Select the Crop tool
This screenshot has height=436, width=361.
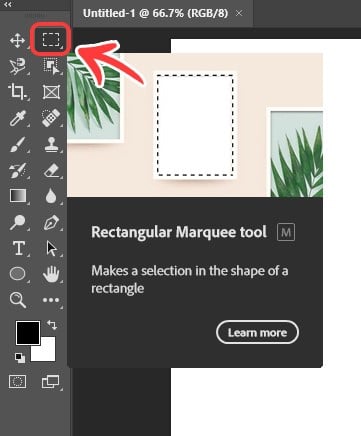[x=17, y=92]
